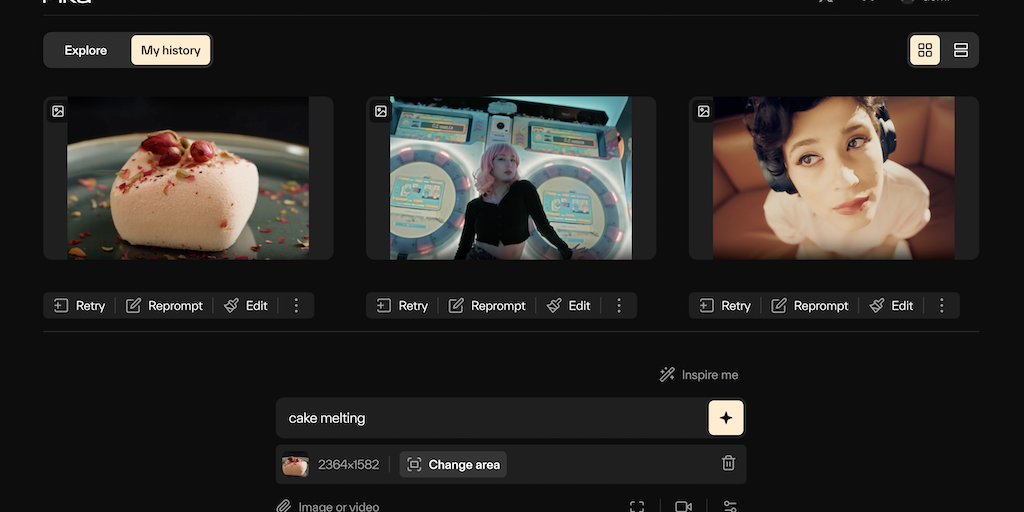Switch to list view layout
The height and width of the screenshot is (512, 1024).
coord(960,50)
